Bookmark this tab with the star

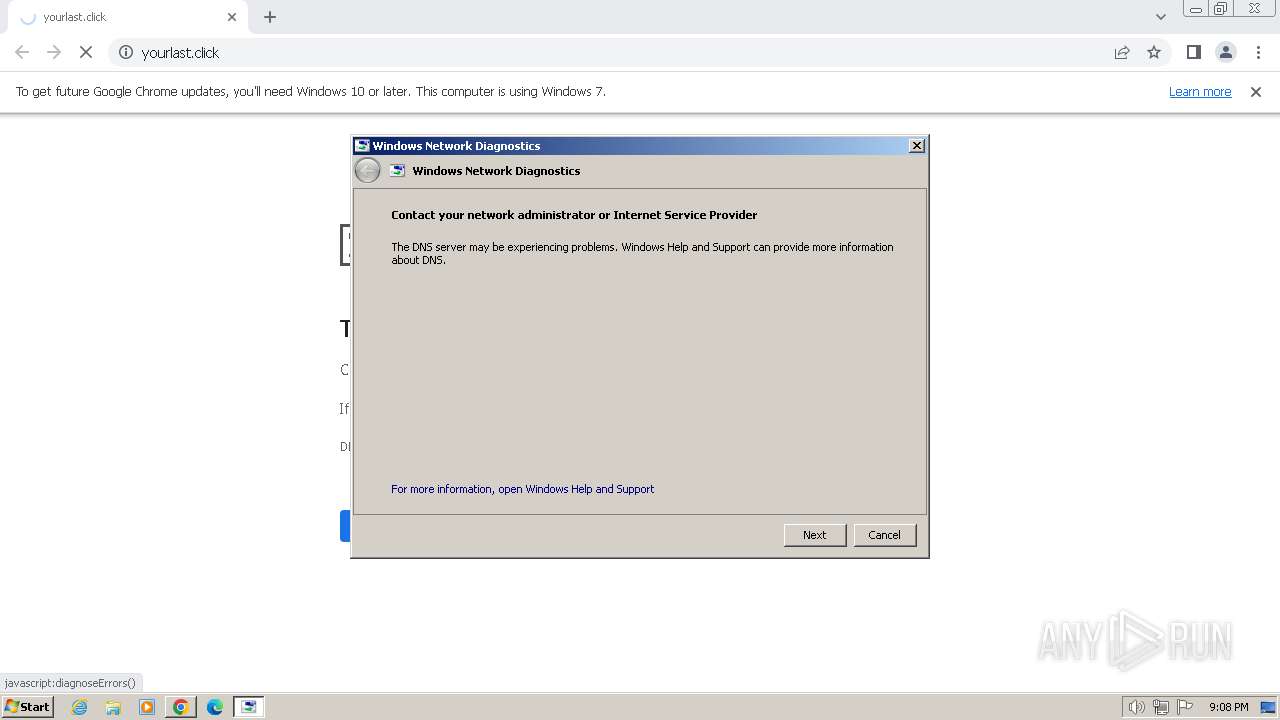[x=1154, y=52]
